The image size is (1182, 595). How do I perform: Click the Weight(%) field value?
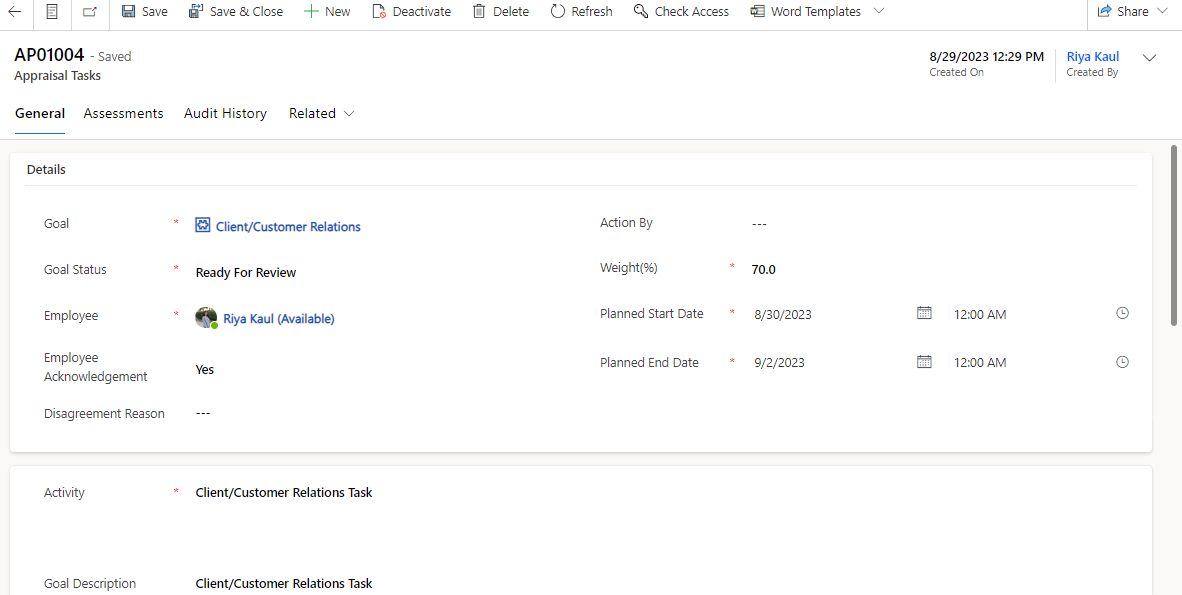[764, 269]
